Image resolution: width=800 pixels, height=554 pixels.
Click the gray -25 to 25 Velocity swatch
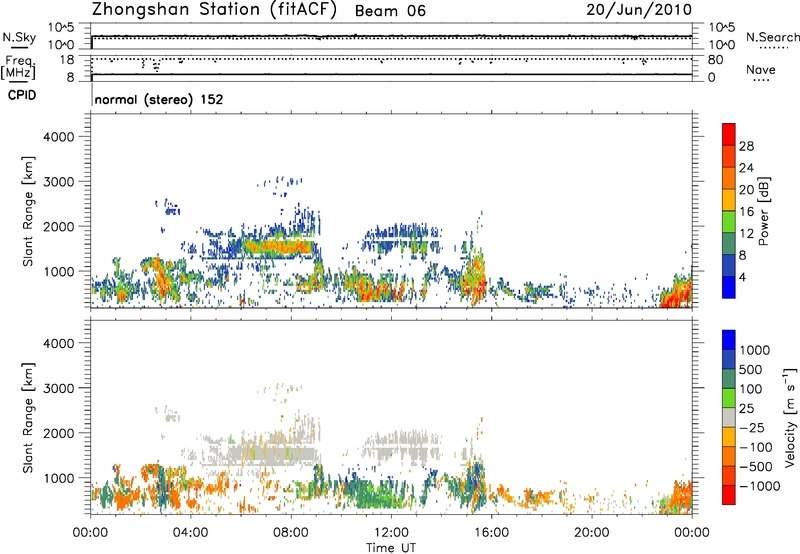point(729,417)
